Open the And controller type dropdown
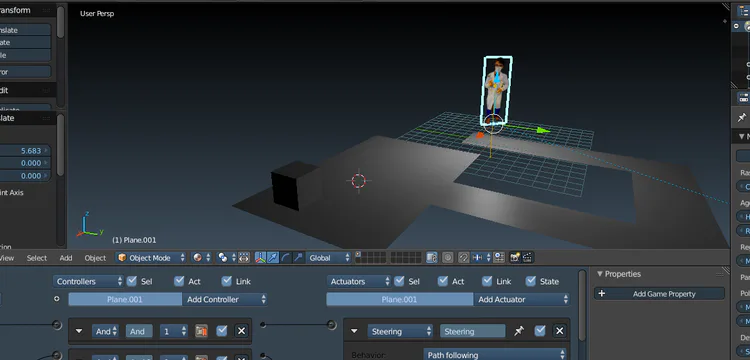 105,331
